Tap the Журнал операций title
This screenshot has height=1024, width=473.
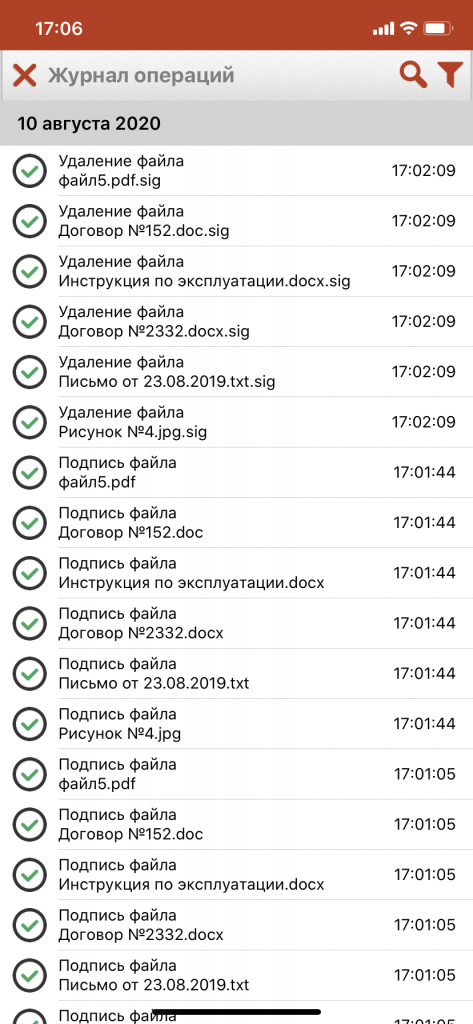140,75
